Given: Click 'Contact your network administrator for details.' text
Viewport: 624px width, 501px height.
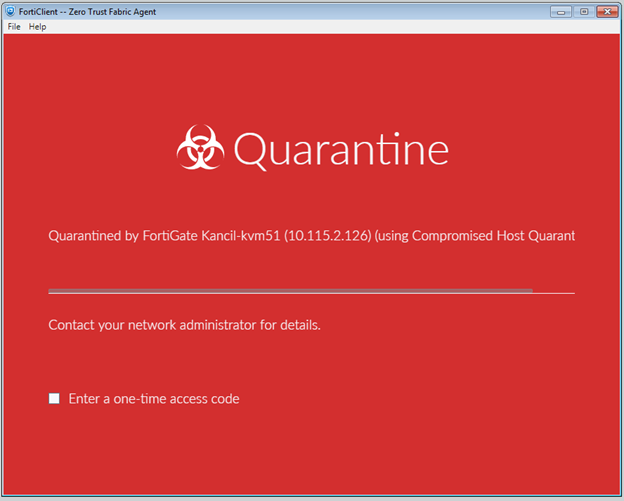Looking at the screenshot, I should tap(184, 325).
